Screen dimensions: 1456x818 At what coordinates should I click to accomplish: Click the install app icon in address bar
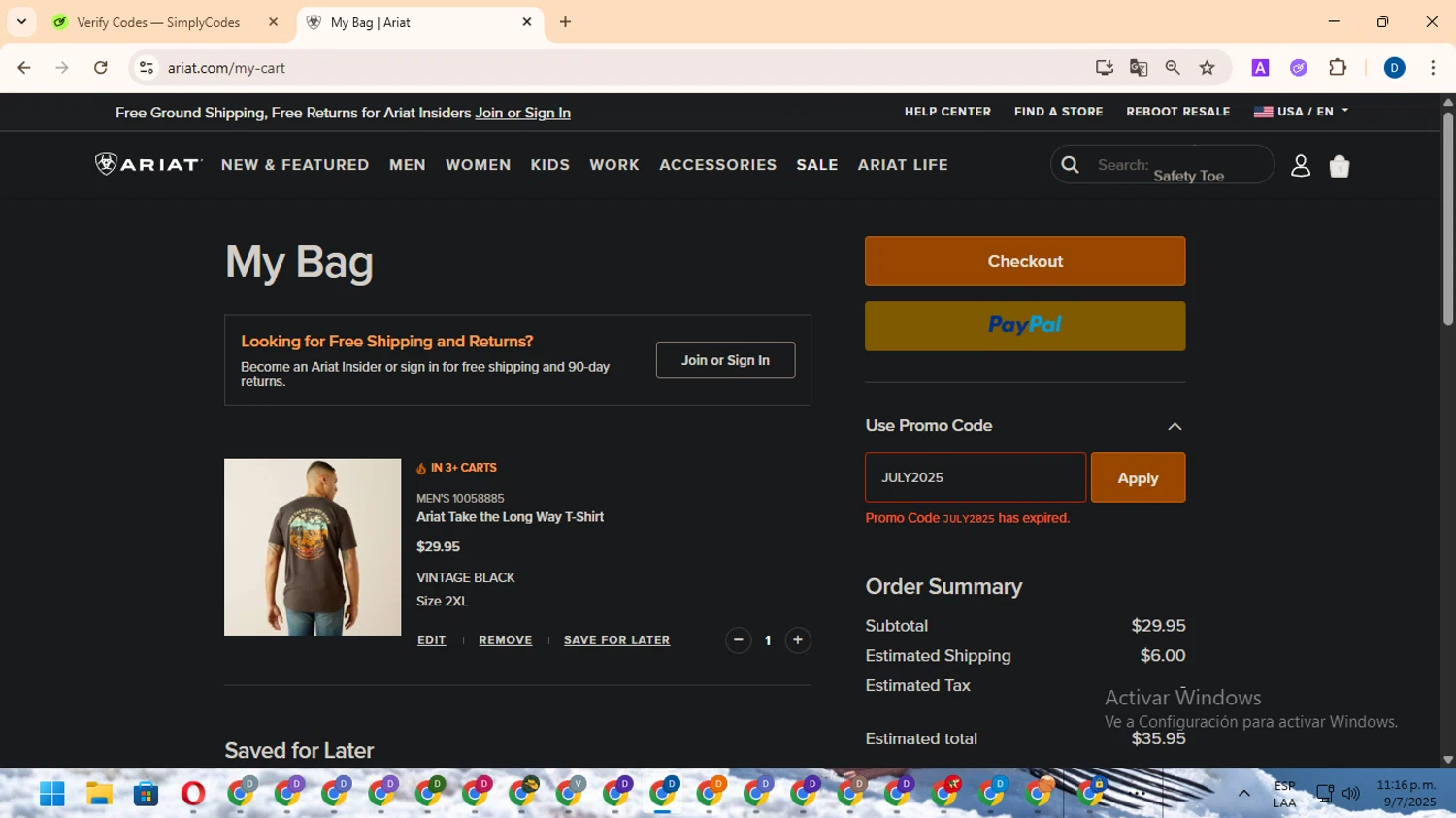[x=1105, y=68]
